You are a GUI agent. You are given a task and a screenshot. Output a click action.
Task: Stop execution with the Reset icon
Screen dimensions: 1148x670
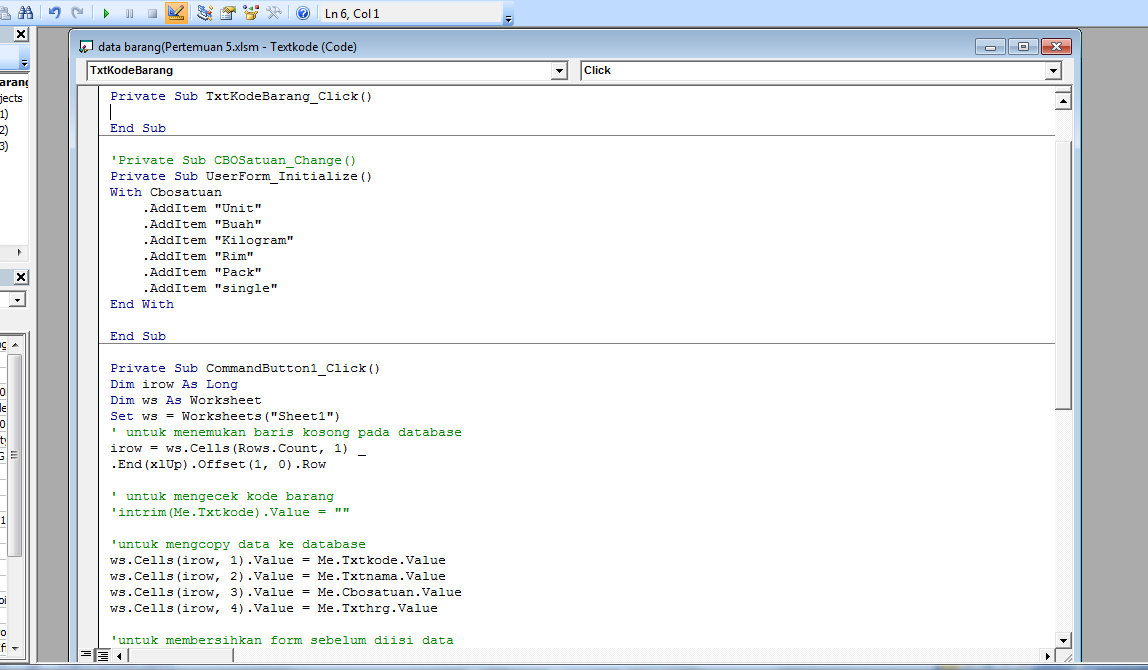click(x=151, y=13)
